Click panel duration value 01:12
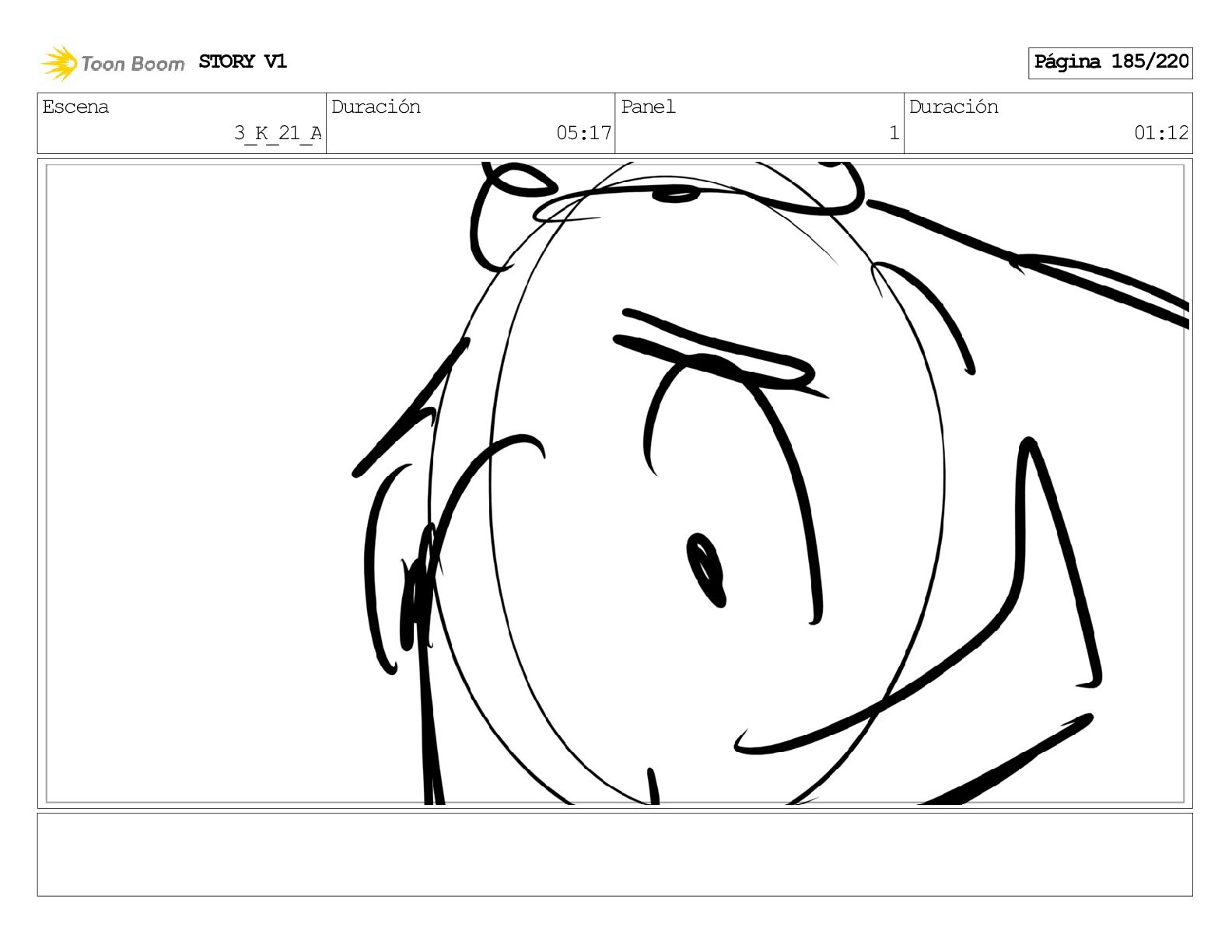The image size is (1232, 952). [1161, 133]
